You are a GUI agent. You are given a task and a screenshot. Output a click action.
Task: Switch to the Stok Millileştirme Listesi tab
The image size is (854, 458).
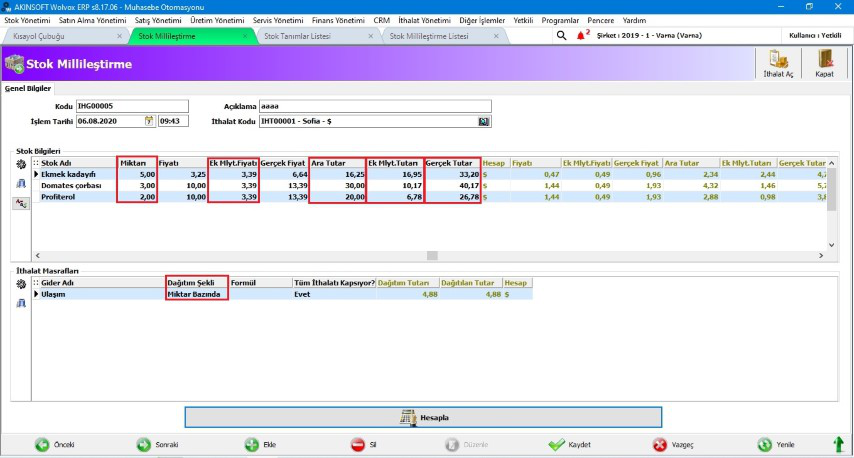tap(430, 36)
